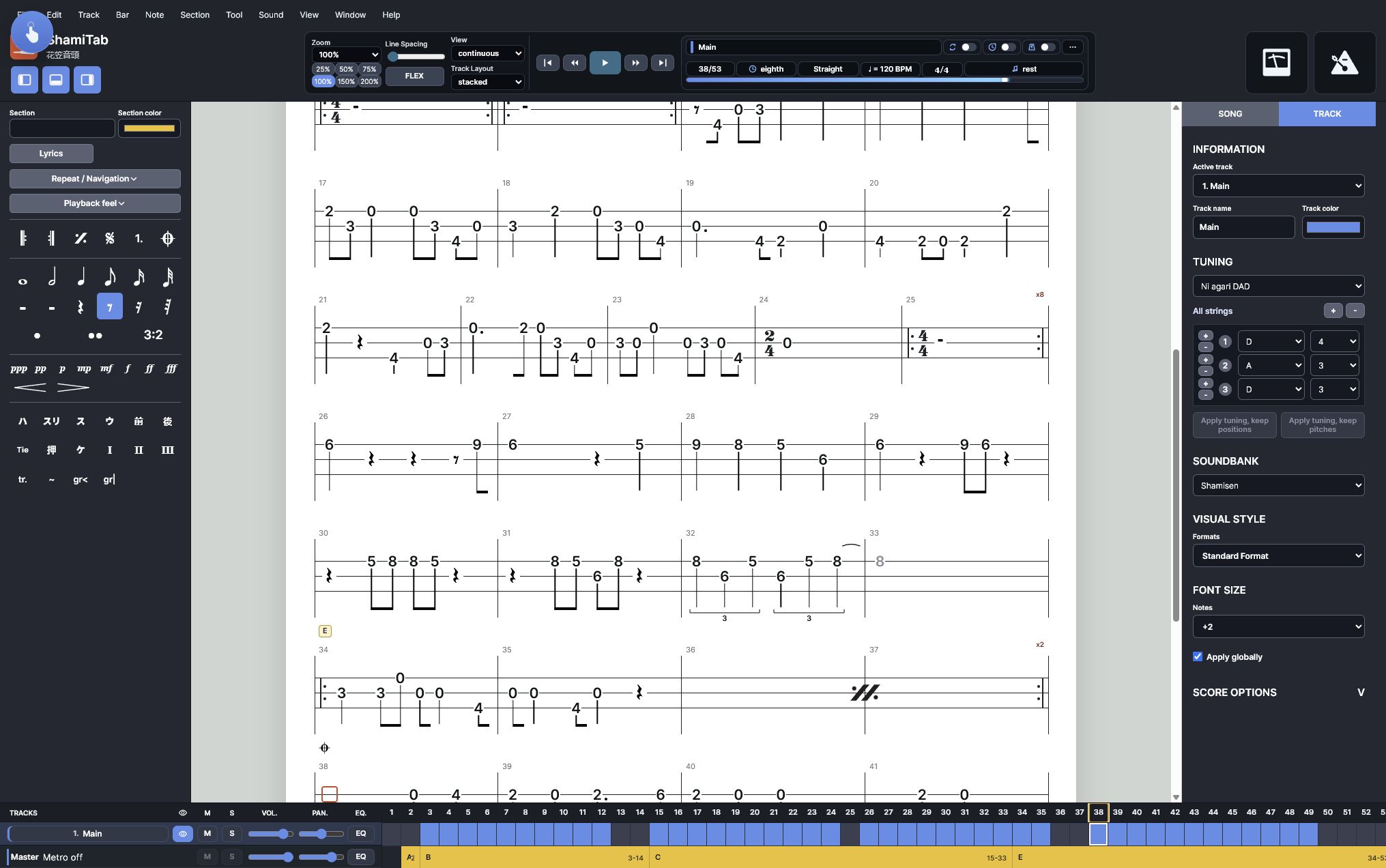
Task: Switch to the SONG tab
Action: (1230, 114)
